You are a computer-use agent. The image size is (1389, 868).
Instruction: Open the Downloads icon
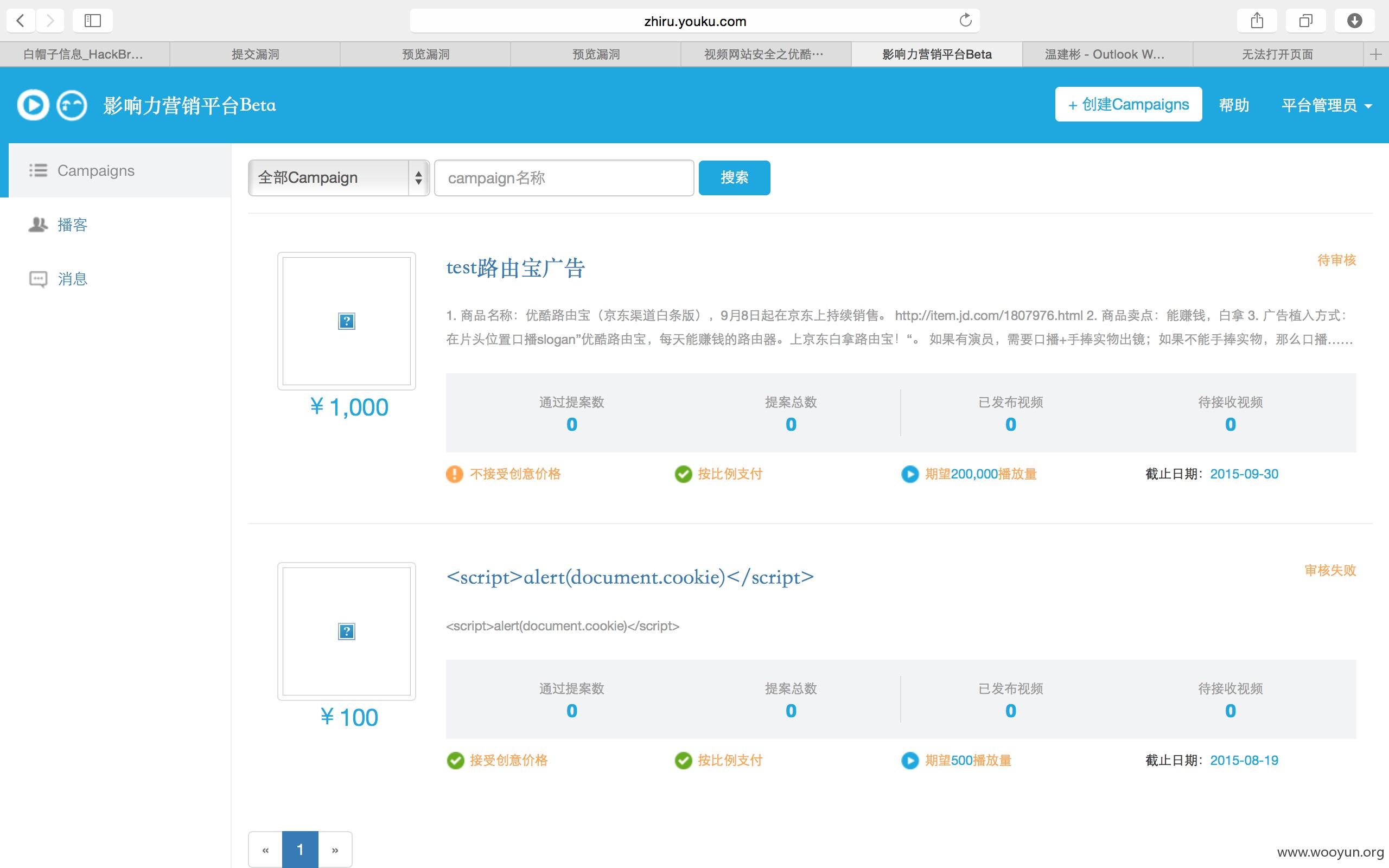pos(1355,21)
